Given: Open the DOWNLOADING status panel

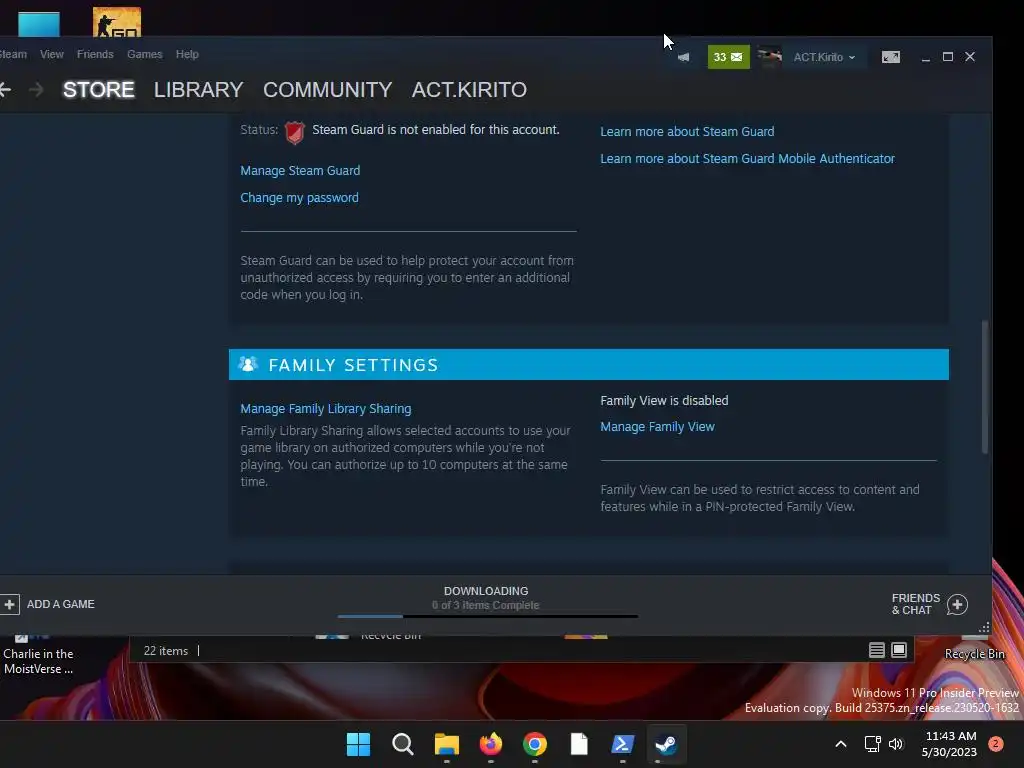Looking at the screenshot, I should 486,598.
